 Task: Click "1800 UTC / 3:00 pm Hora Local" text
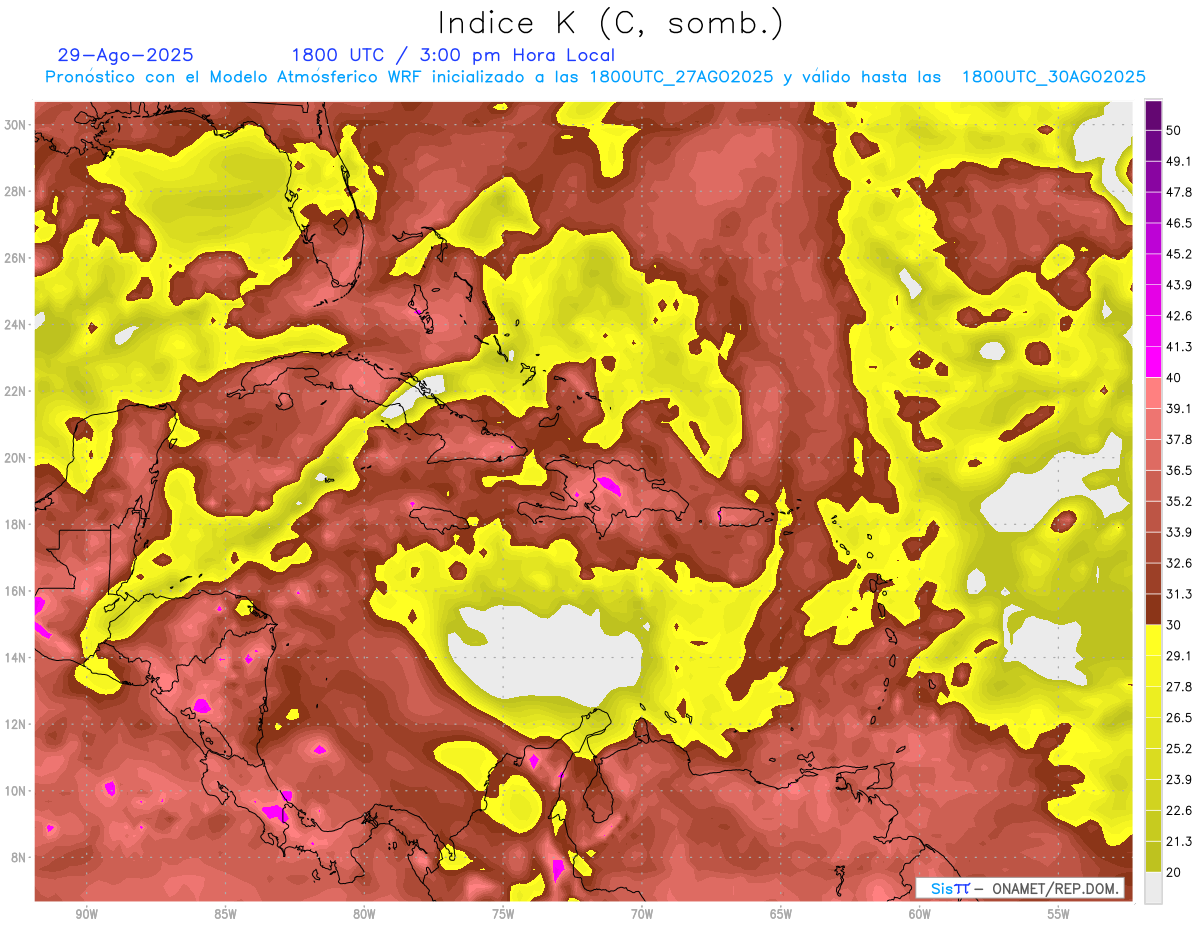(453, 55)
